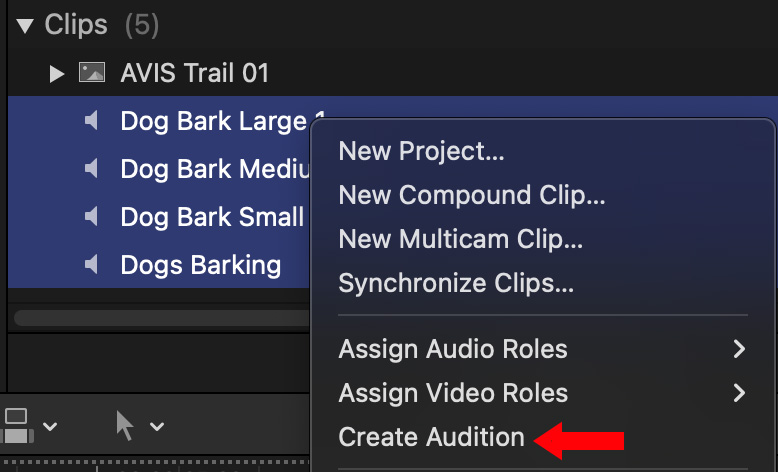Select the Dogs Barking clip name
Viewport: 778px width, 472px height.
[200, 265]
